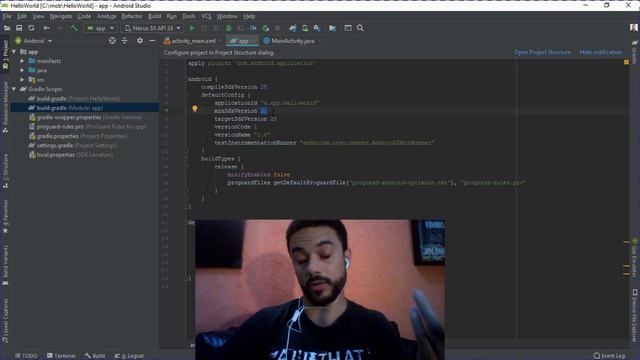Click Open Project Structure link
Viewport: 640px width, 360px height.
pyautogui.click(x=542, y=52)
